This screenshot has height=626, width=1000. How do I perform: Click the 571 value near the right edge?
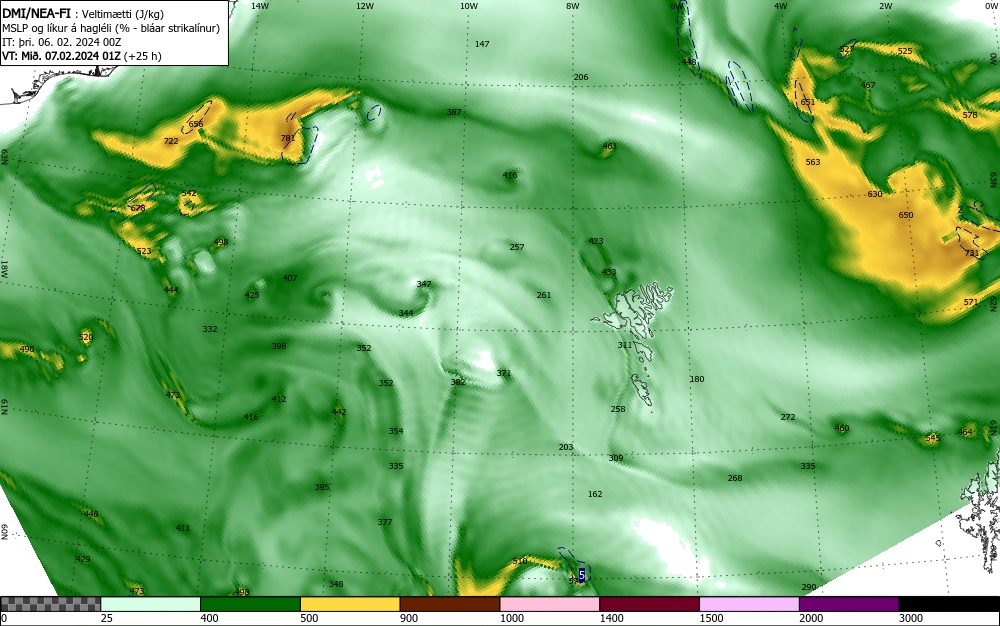(971, 302)
